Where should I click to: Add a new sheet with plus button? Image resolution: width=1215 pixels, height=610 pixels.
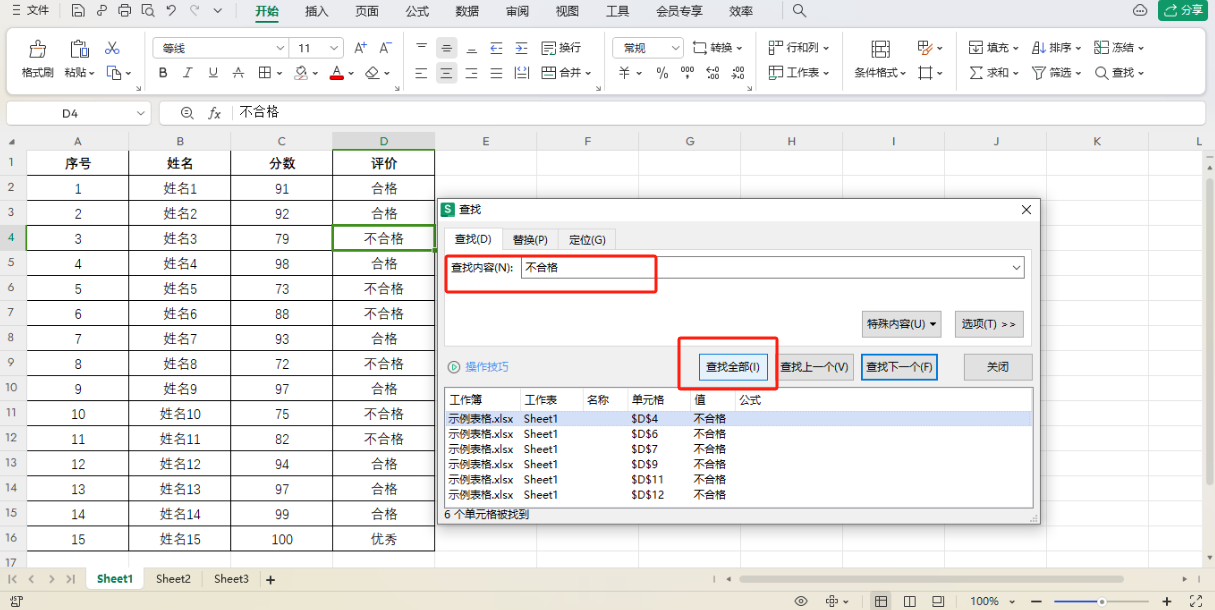(x=270, y=579)
